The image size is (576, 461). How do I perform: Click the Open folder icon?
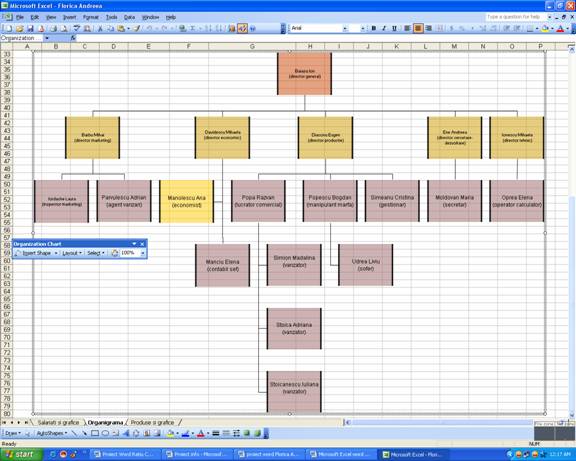point(20,28)
